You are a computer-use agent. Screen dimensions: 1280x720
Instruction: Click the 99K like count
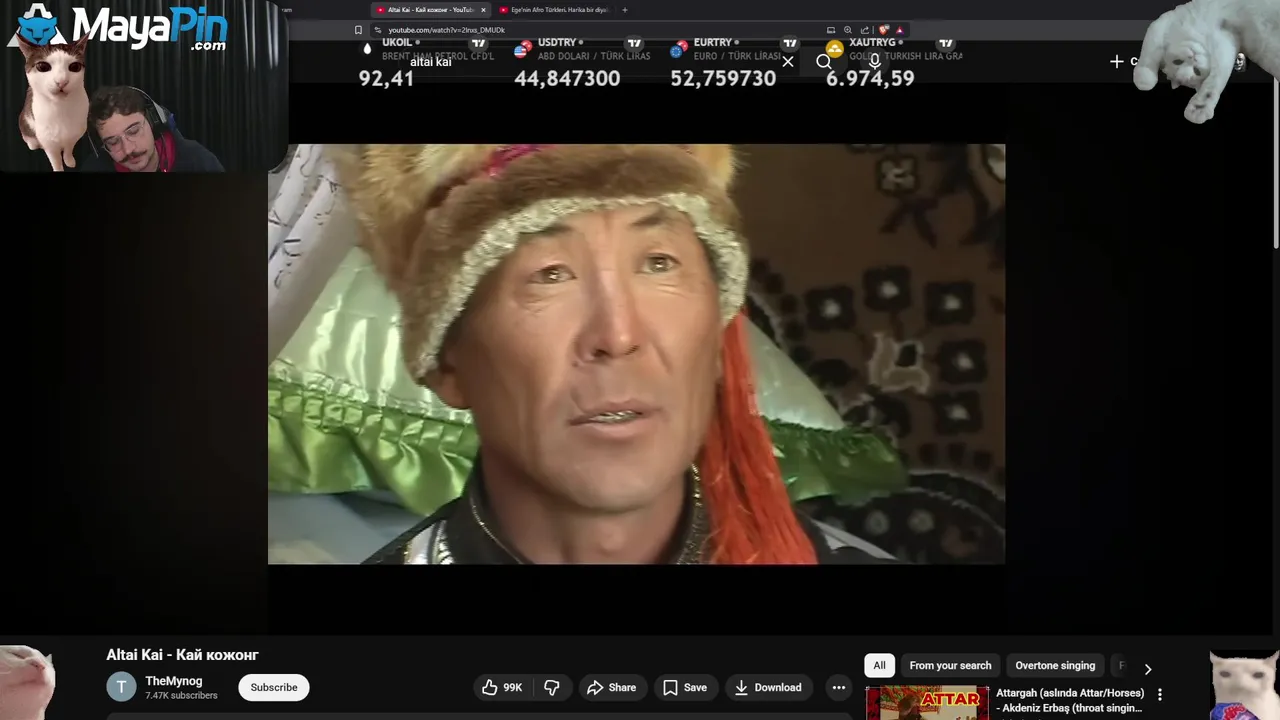(513, 688)
